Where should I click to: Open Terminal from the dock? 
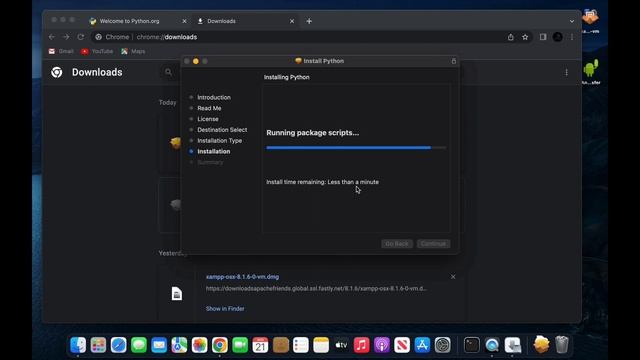pyautogui.click(x=472, y=345)
